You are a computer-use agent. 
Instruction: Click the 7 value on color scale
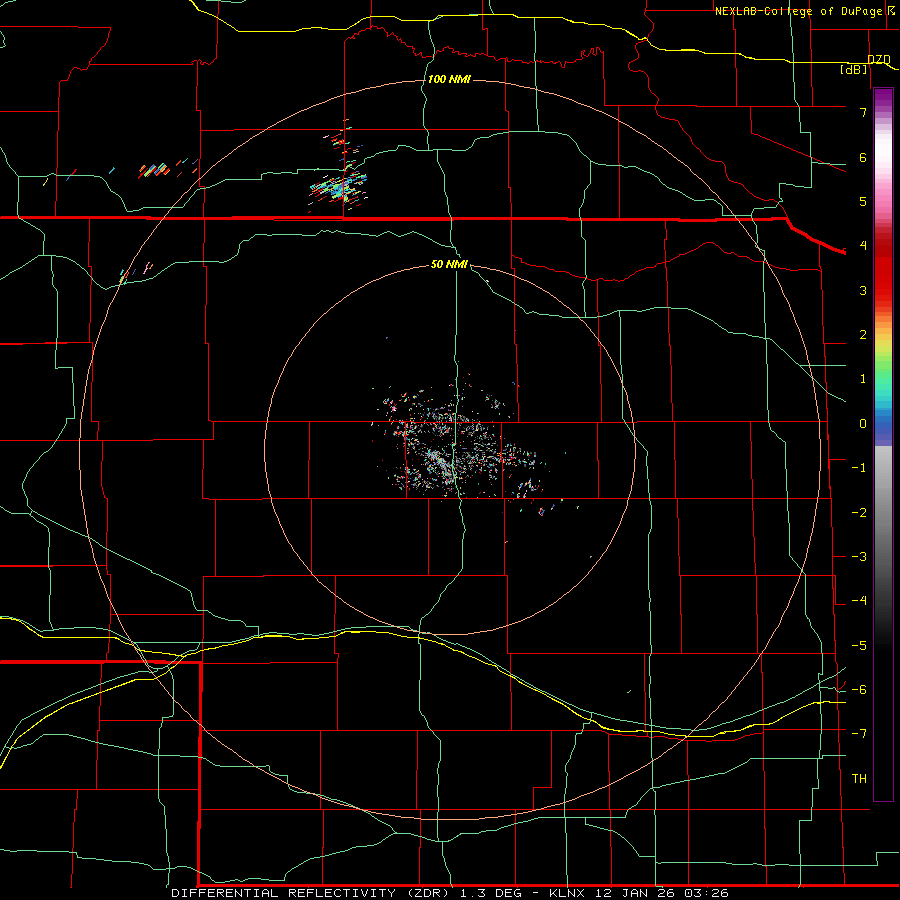863,112
